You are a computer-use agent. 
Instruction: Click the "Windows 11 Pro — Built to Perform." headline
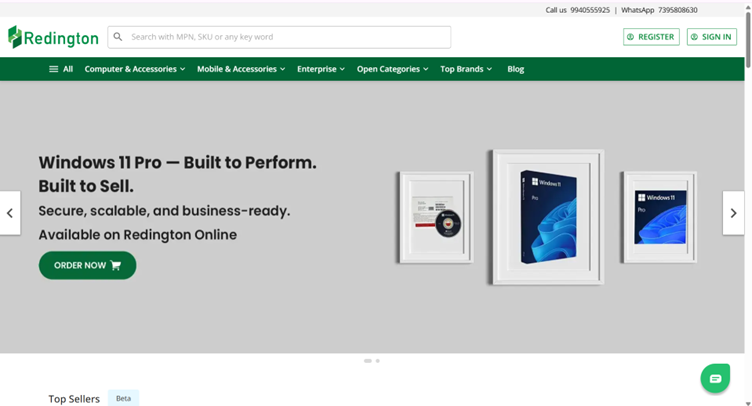click(177, 162)
